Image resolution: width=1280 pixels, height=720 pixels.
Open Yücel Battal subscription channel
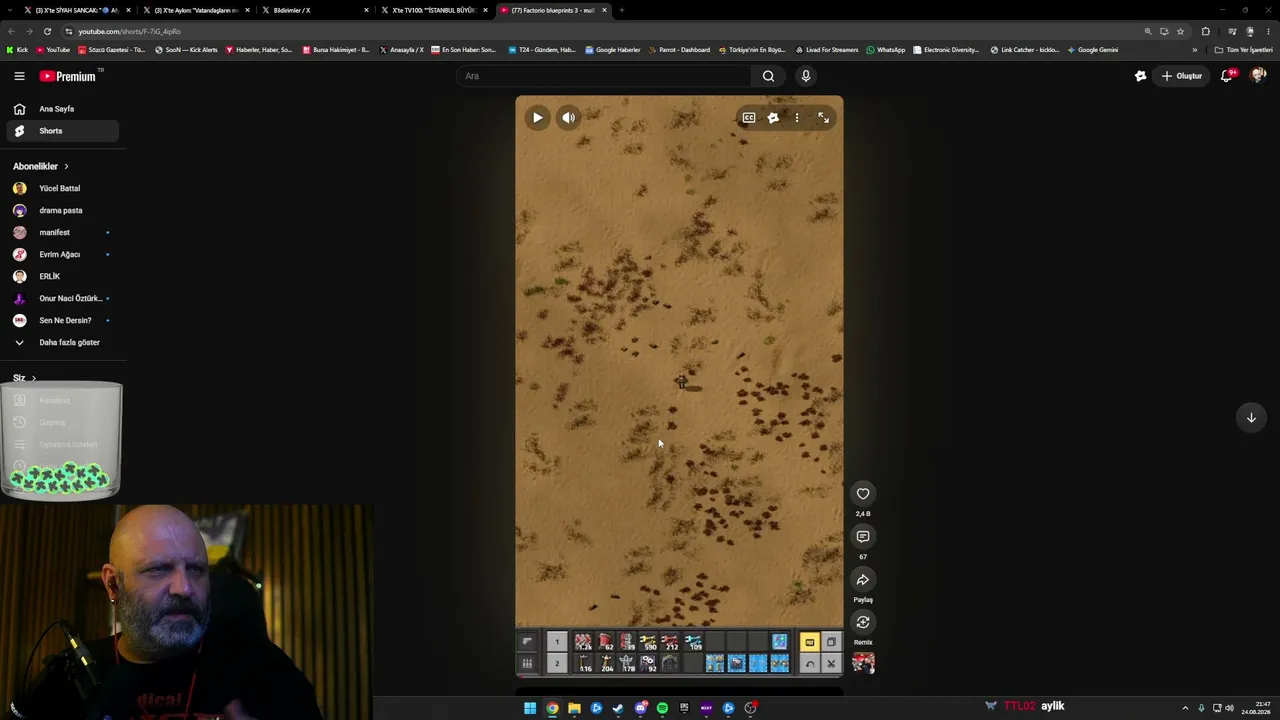[x=62, y=188]
